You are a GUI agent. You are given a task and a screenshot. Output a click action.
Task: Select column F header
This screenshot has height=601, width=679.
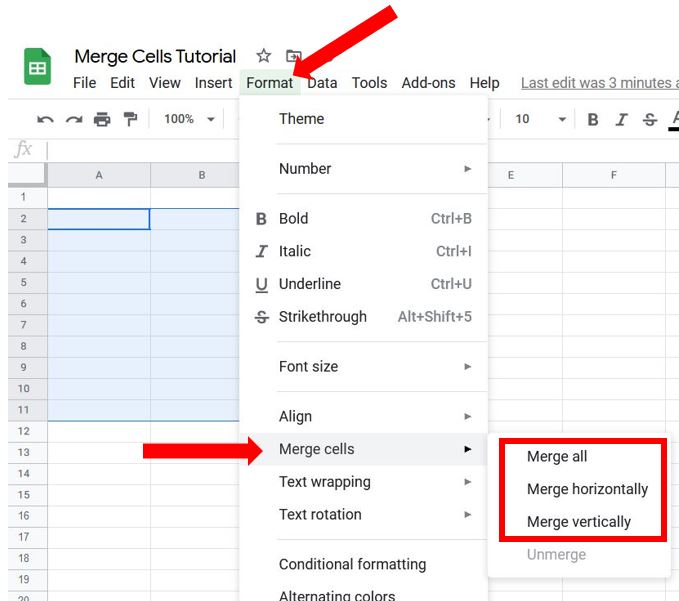(x=614, y=175)
